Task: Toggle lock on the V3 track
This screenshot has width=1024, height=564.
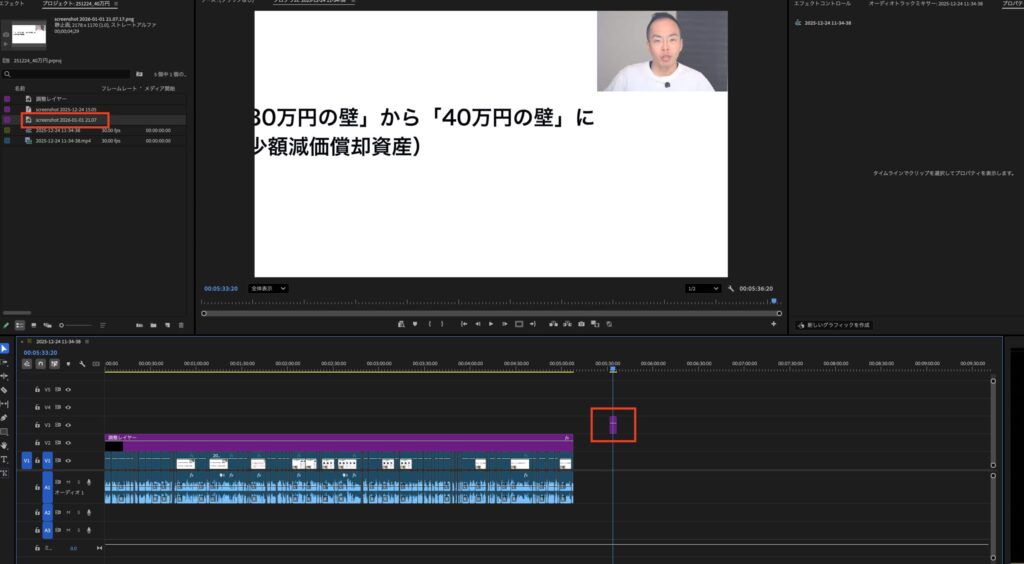Action: [x=37, y=425]
